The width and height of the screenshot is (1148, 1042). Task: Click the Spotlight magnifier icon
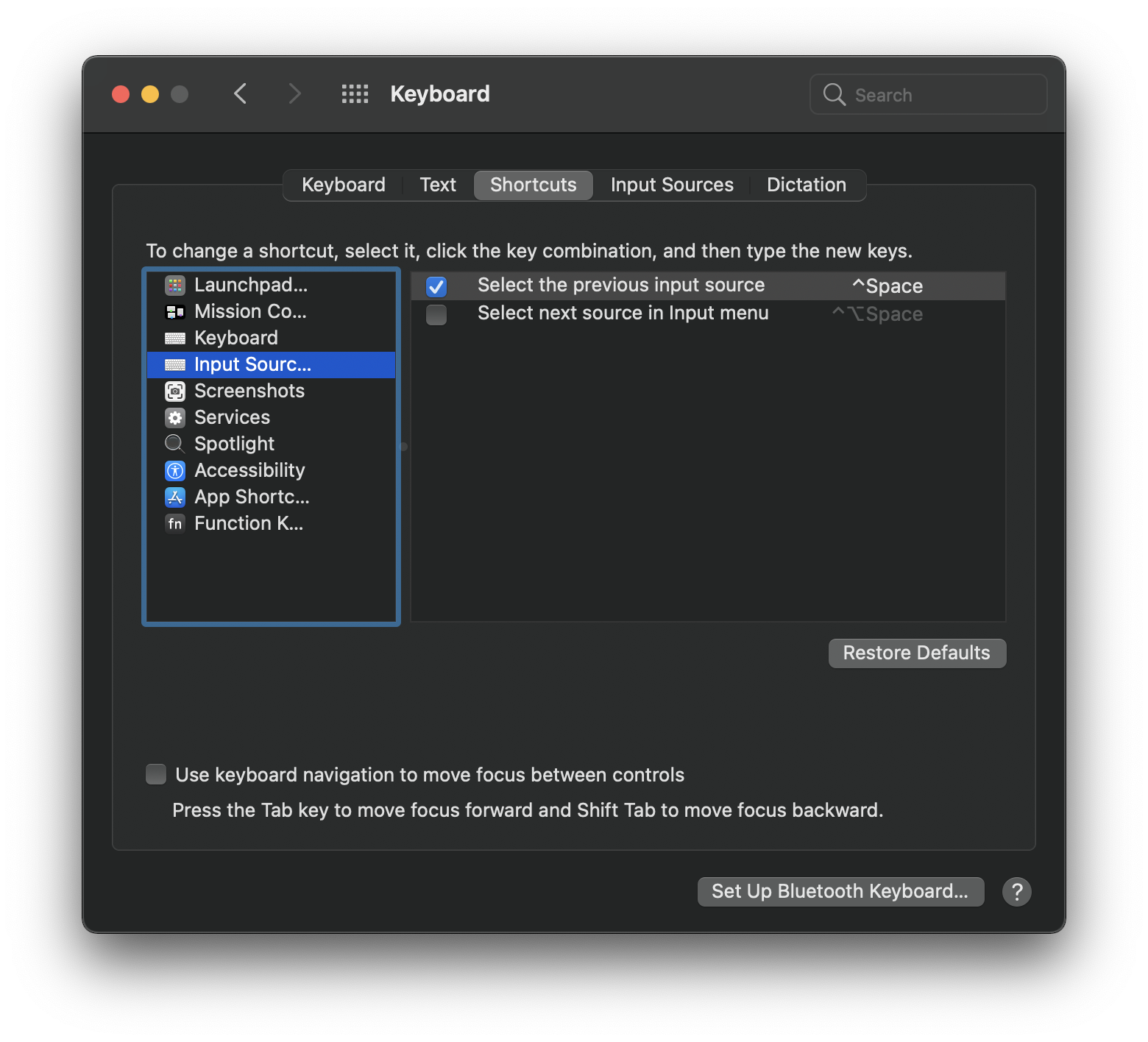174,444
